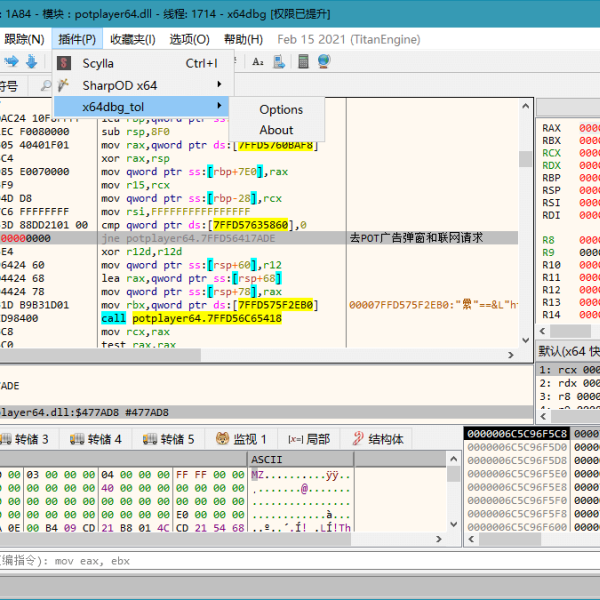This screenshot has height=600, width=600.
Task: Expand the x64dbg_tol submenu arrow
Action: pos(219,105)
